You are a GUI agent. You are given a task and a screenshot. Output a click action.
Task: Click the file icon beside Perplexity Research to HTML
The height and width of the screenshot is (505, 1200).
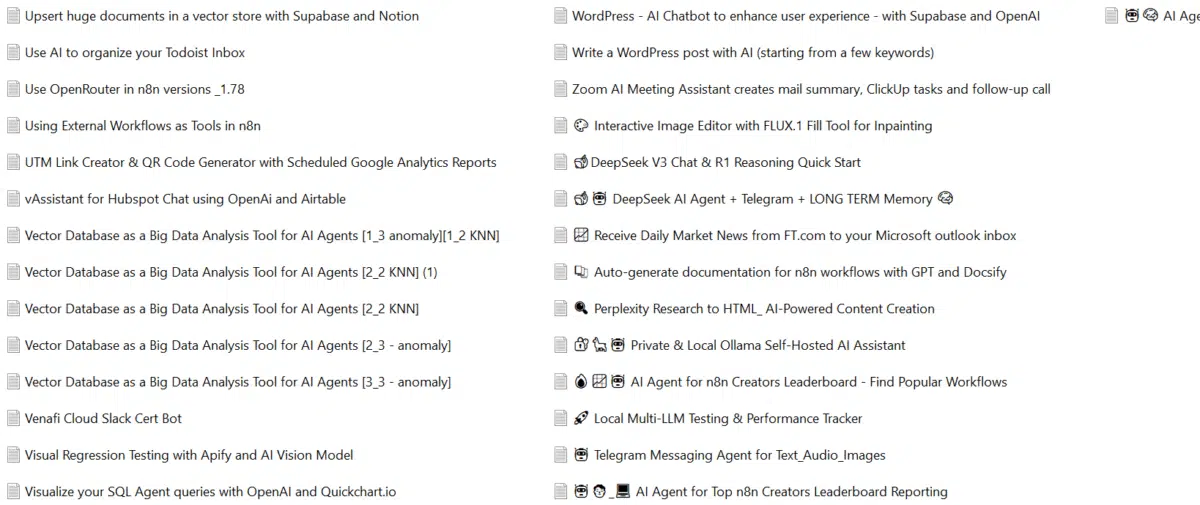point(561,308)
